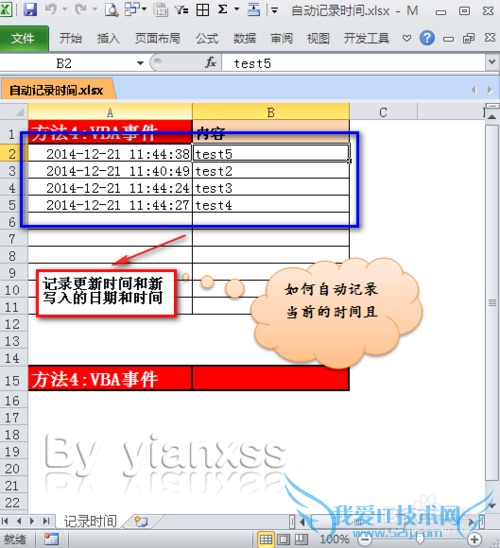The image size is (500, 548).
Task: Click the cell containing test3
Action: [271, 188]
